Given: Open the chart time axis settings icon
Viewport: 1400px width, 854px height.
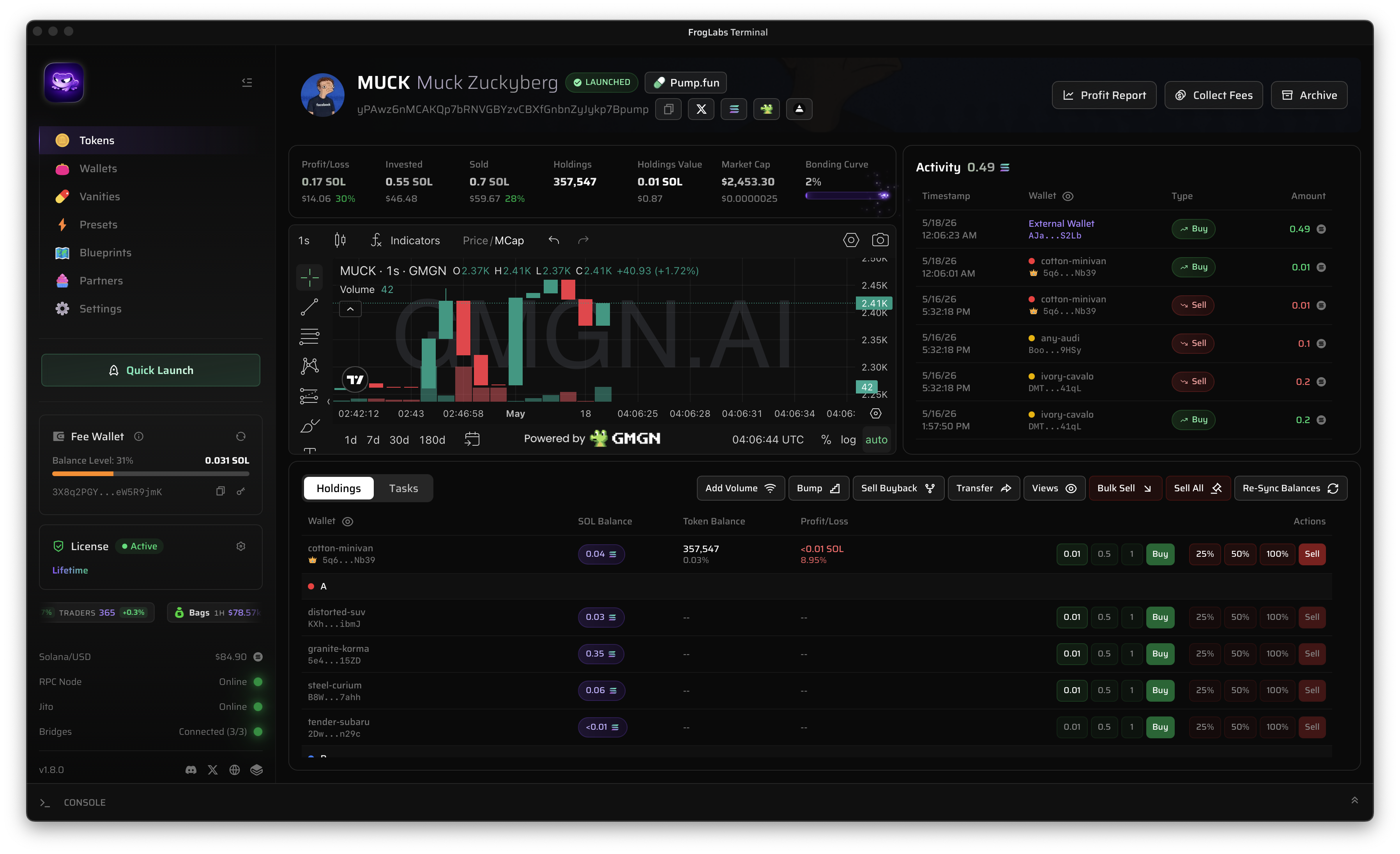Looking at the screenshot, I should pos(875,413).
